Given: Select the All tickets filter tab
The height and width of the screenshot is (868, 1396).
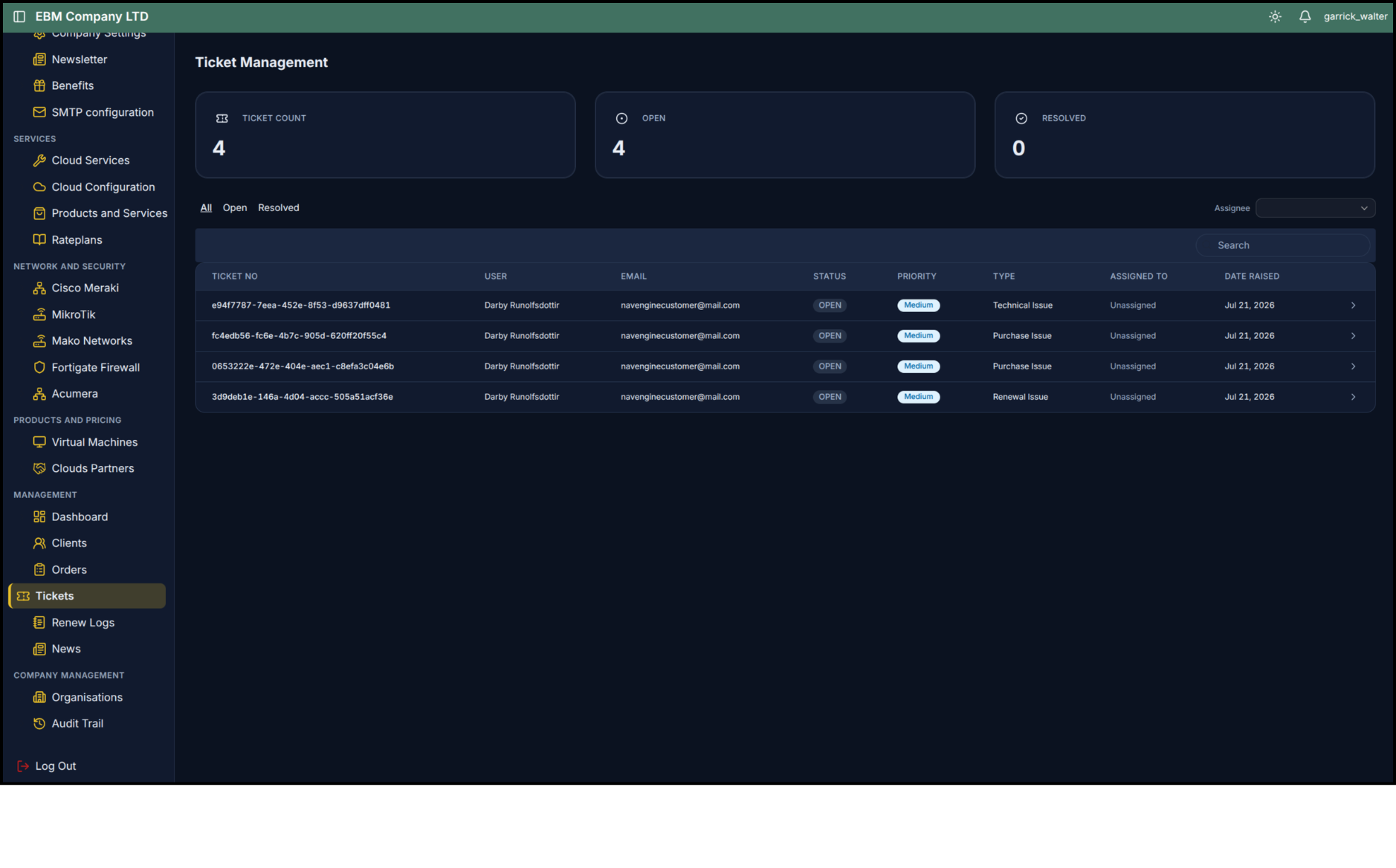Looking at the screenshot, I should [x=206, y=208].
